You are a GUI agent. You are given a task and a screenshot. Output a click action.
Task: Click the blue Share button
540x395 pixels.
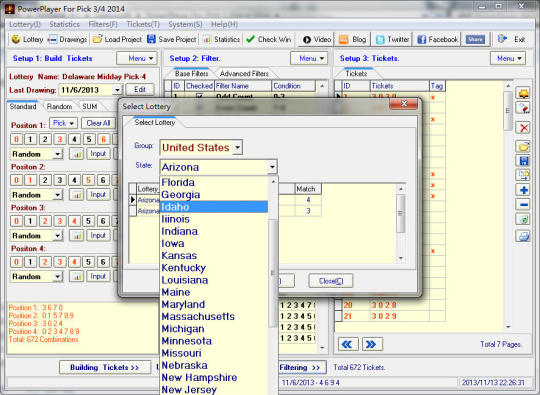tap(475, 39)
